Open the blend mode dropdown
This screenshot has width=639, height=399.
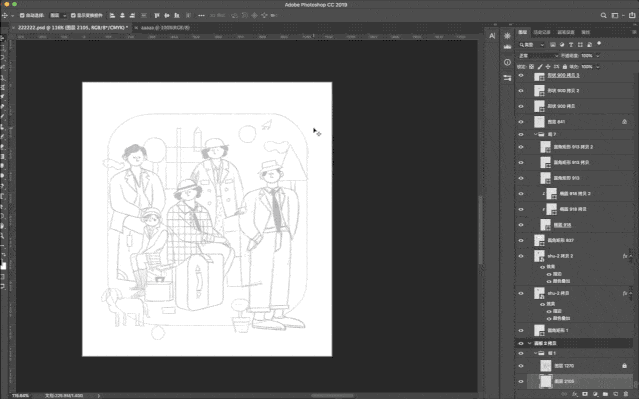[538, 55]
